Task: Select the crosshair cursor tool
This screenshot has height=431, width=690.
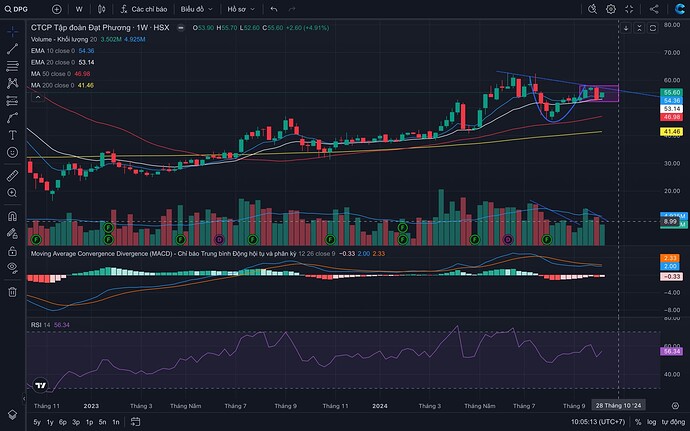Action: pyautogui.click(x=12, y=31)
